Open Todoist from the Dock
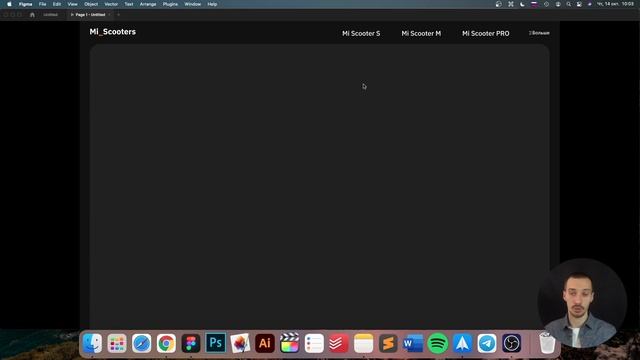The width and height of the screenshot is (640, 360). point(339,343)
